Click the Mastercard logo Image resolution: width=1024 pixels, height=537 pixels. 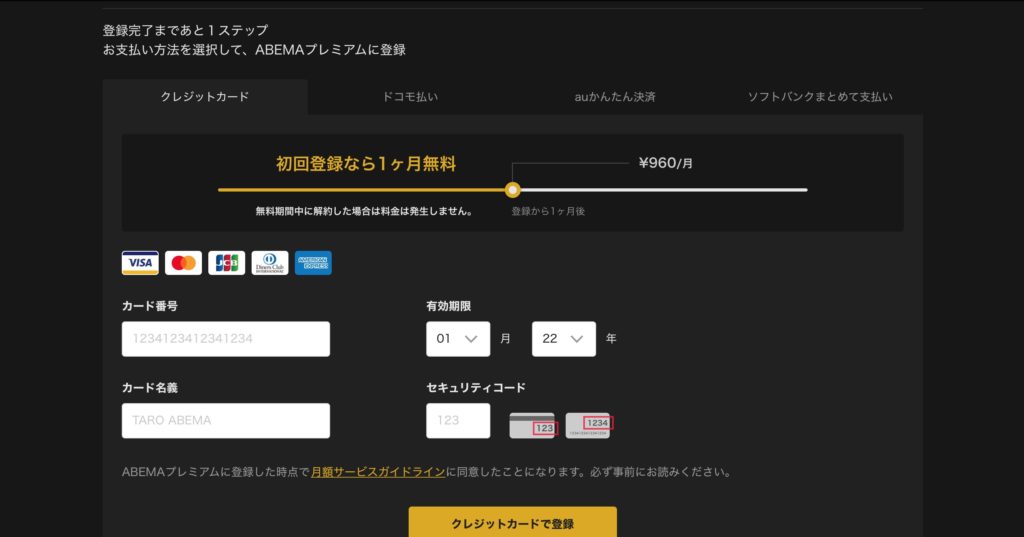[184, 263]
